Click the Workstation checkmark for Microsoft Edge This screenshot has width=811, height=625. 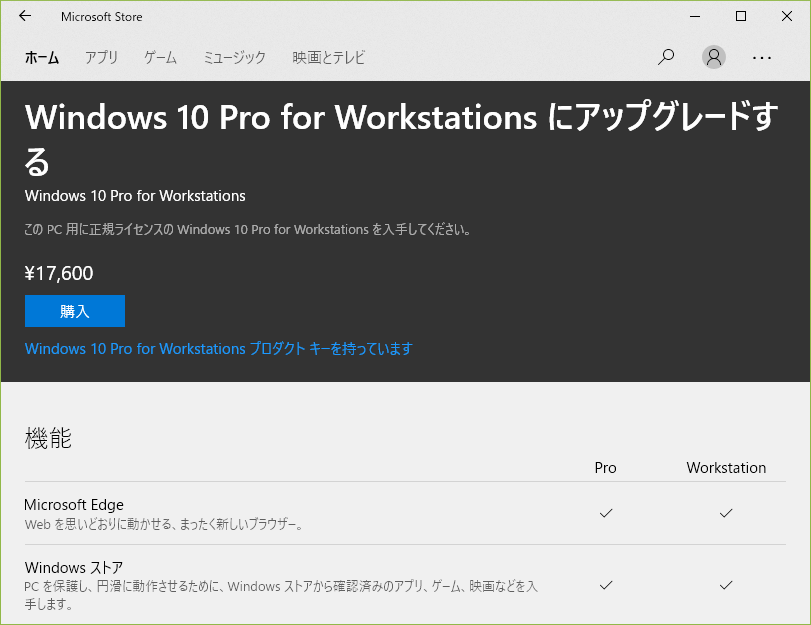[726, 513]
